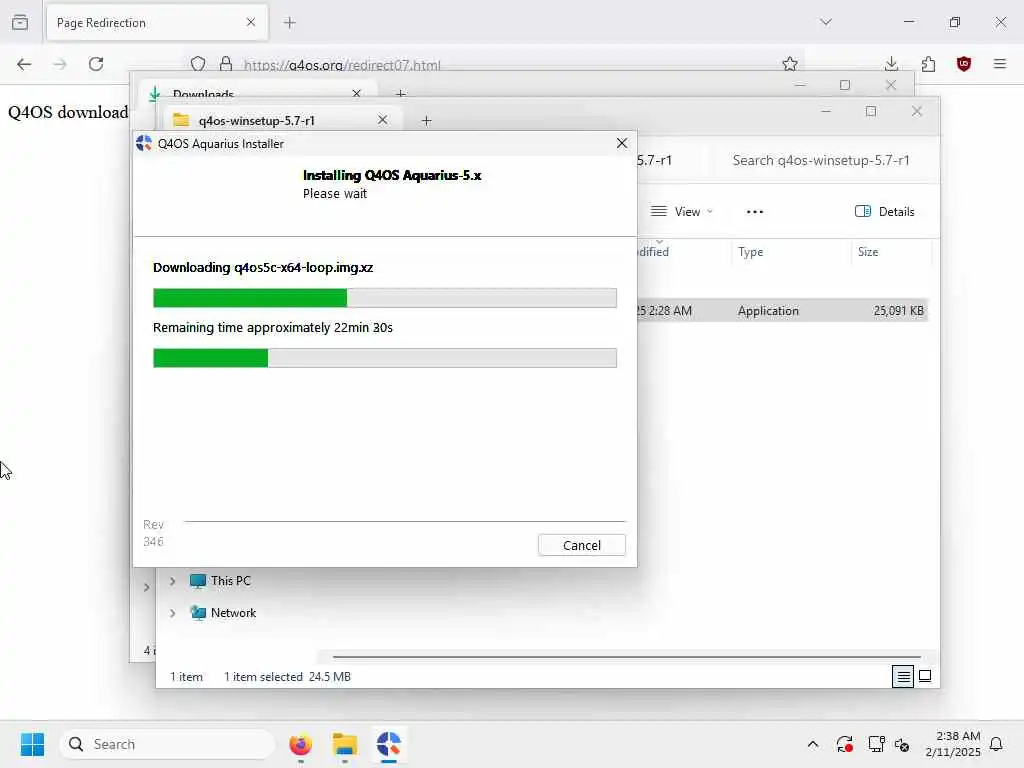Toggle the Details pane in Explorer

885,212
